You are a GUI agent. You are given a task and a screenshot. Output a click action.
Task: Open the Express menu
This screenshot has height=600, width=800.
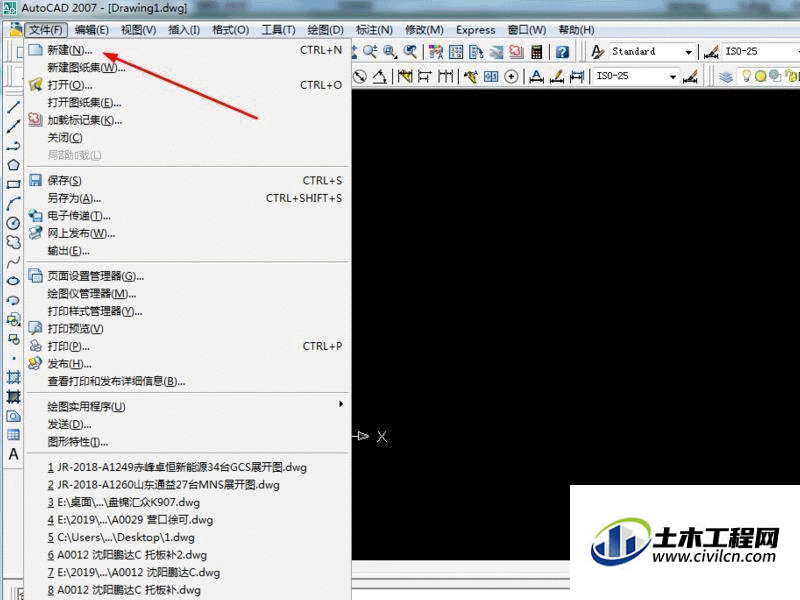click(475, 30)
